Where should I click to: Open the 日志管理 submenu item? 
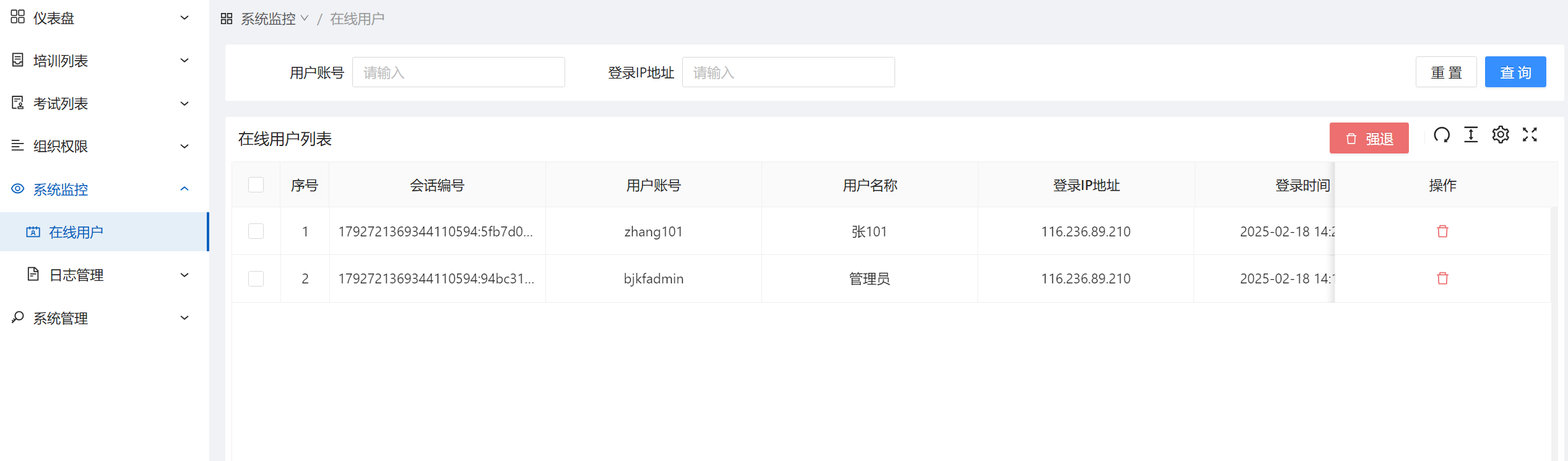click(76, 275)
